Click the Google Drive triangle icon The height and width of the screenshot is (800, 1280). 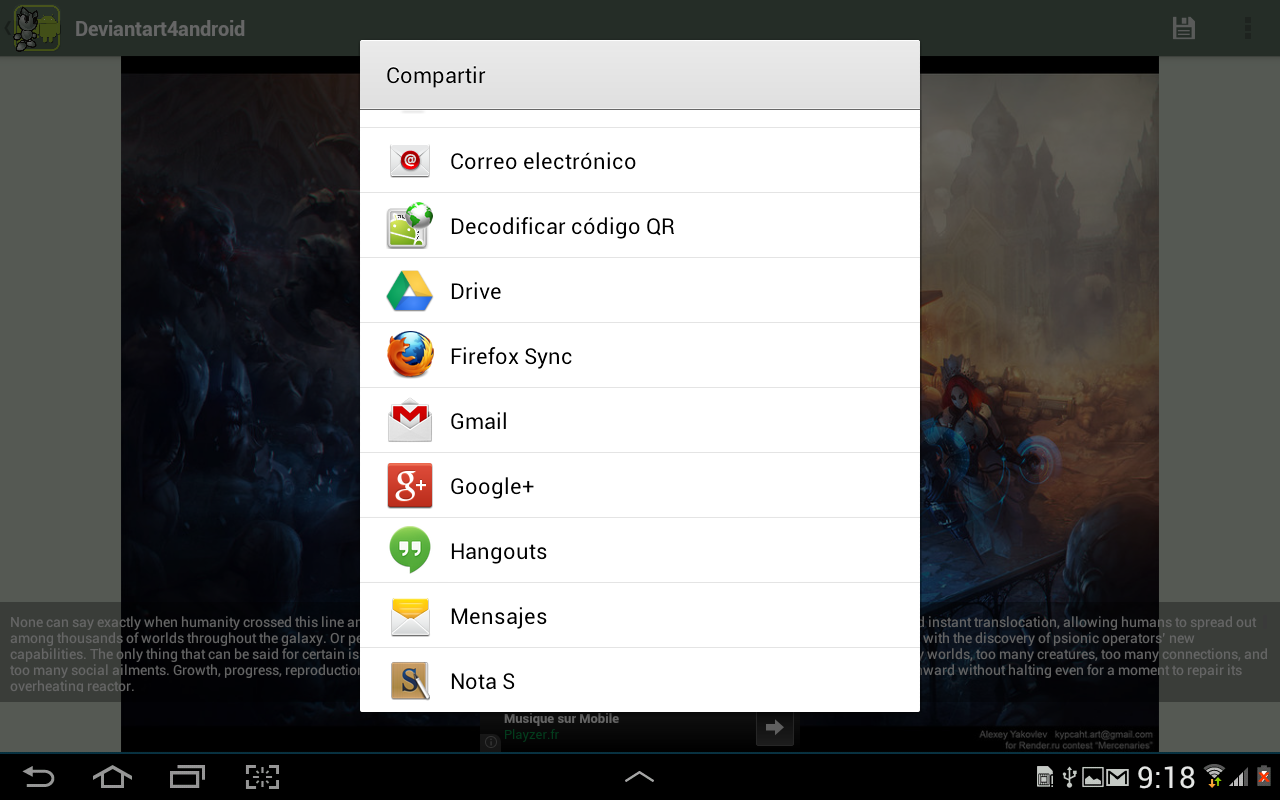click(x=410, y=291)
